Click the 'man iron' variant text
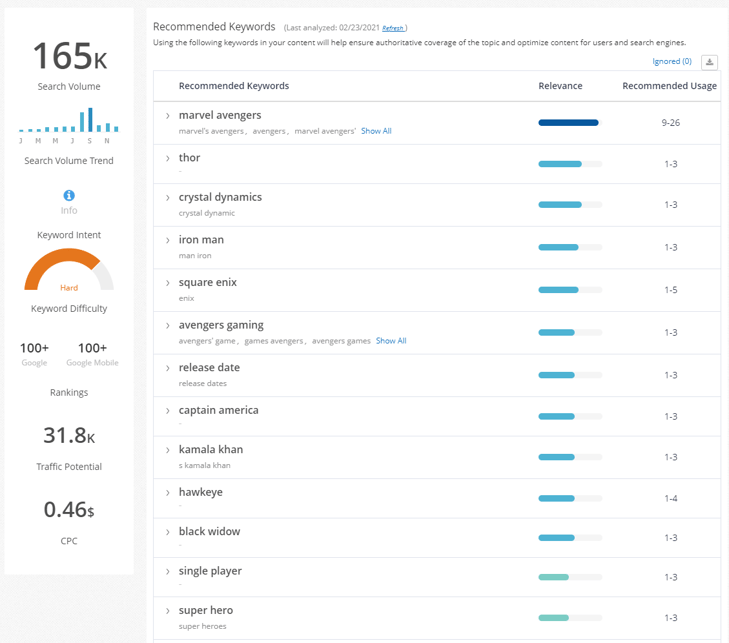Viewport: 729px width, 643px height. point(195,256)
